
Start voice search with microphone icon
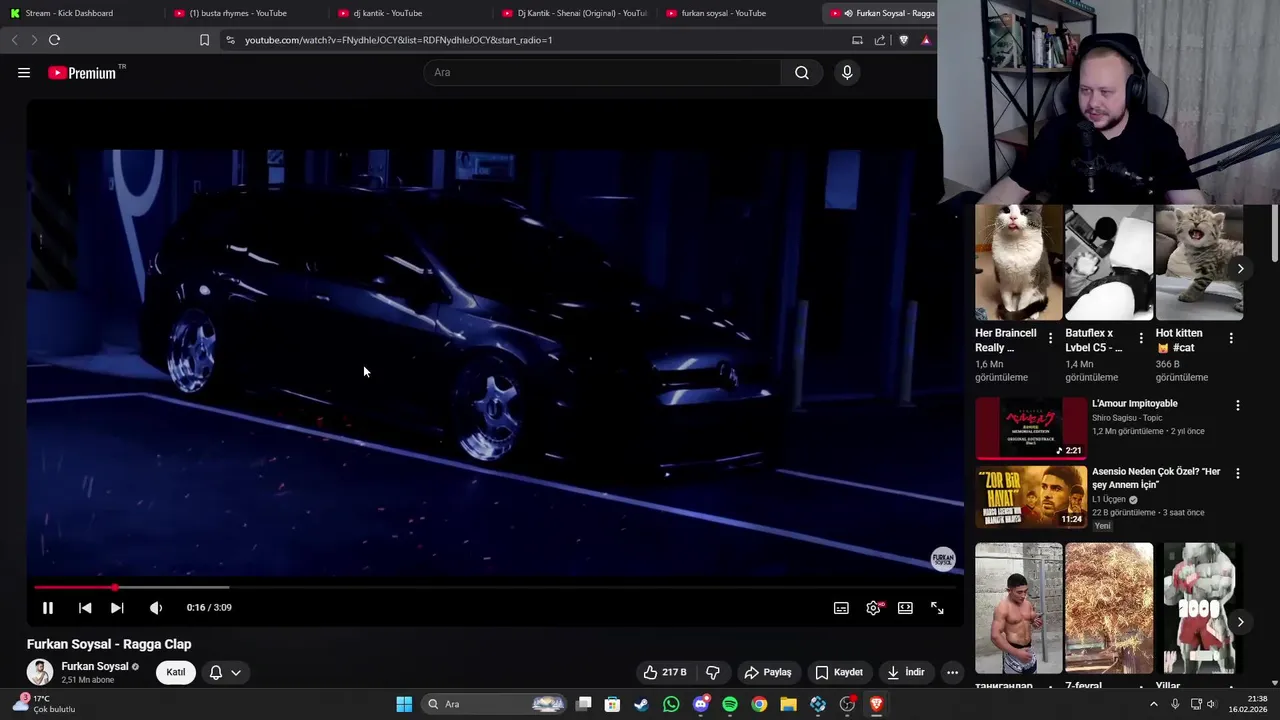(847, 72)
